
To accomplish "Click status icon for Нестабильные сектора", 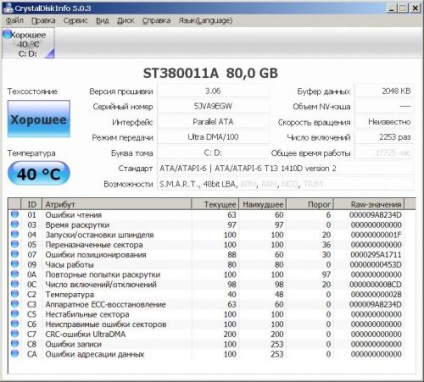I will (x=15, y=314).
